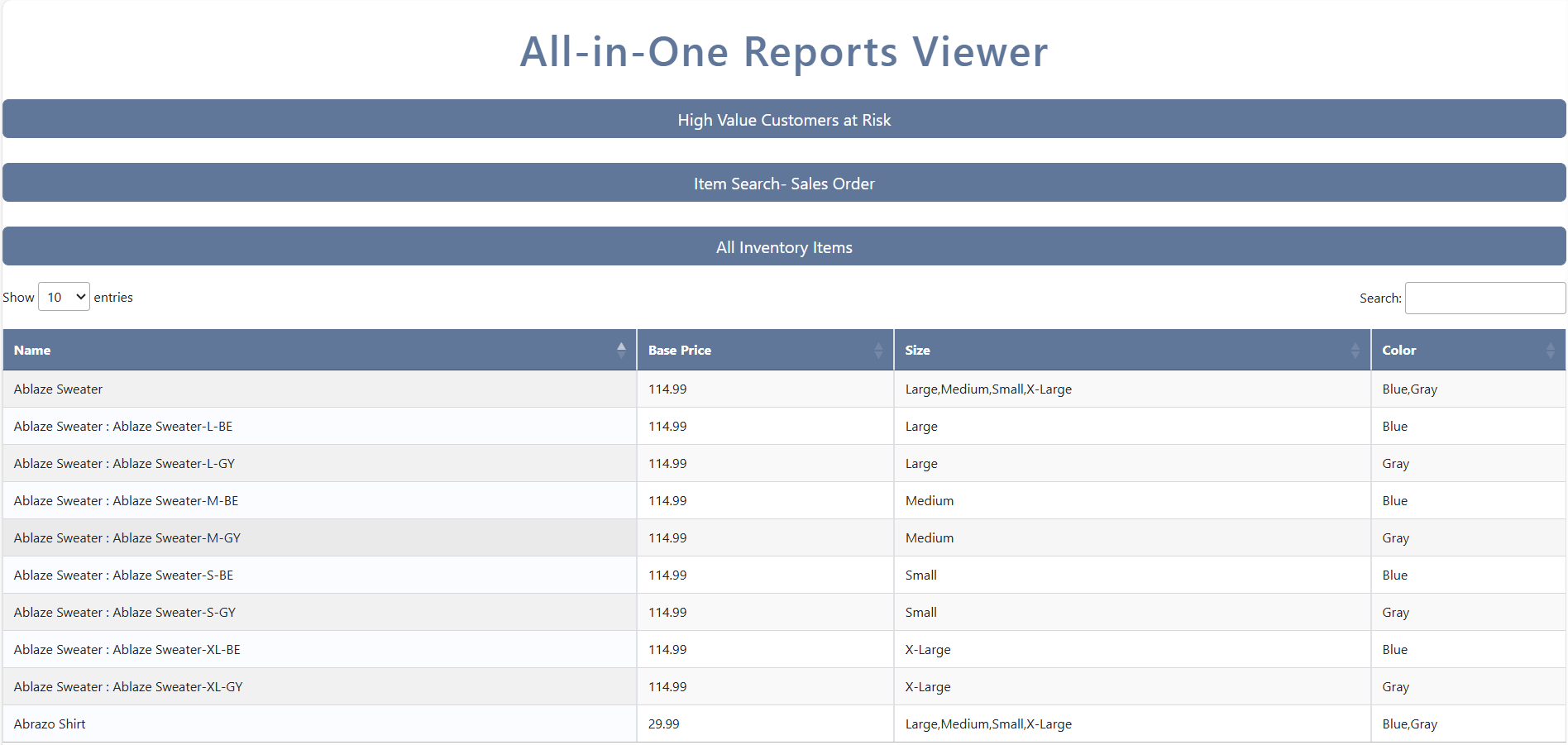Click the Ablaze Sweater-S-GY item name
1568x745 pixels.
(125, 613)
